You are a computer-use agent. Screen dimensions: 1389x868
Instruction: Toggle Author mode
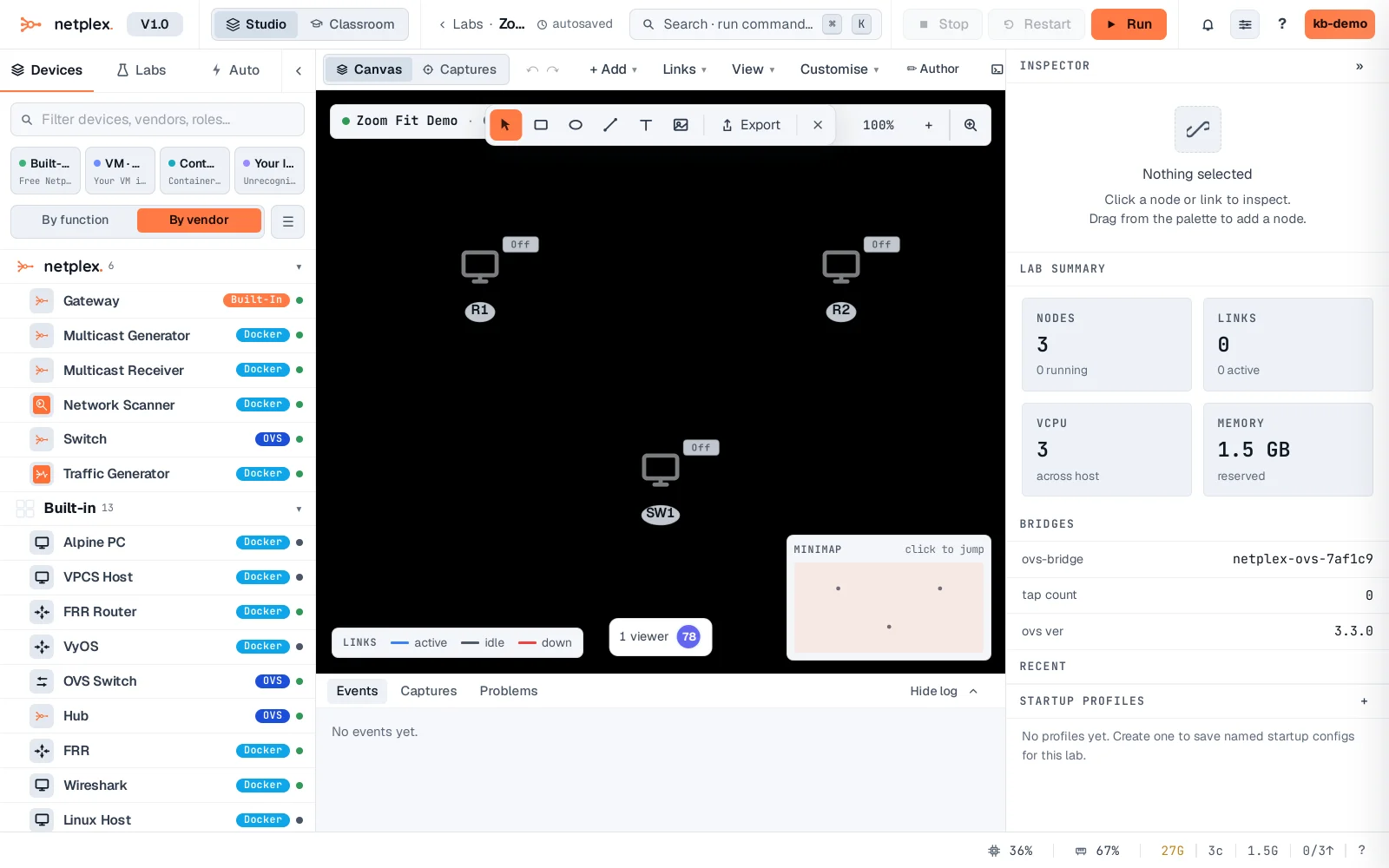click(932, 69)
